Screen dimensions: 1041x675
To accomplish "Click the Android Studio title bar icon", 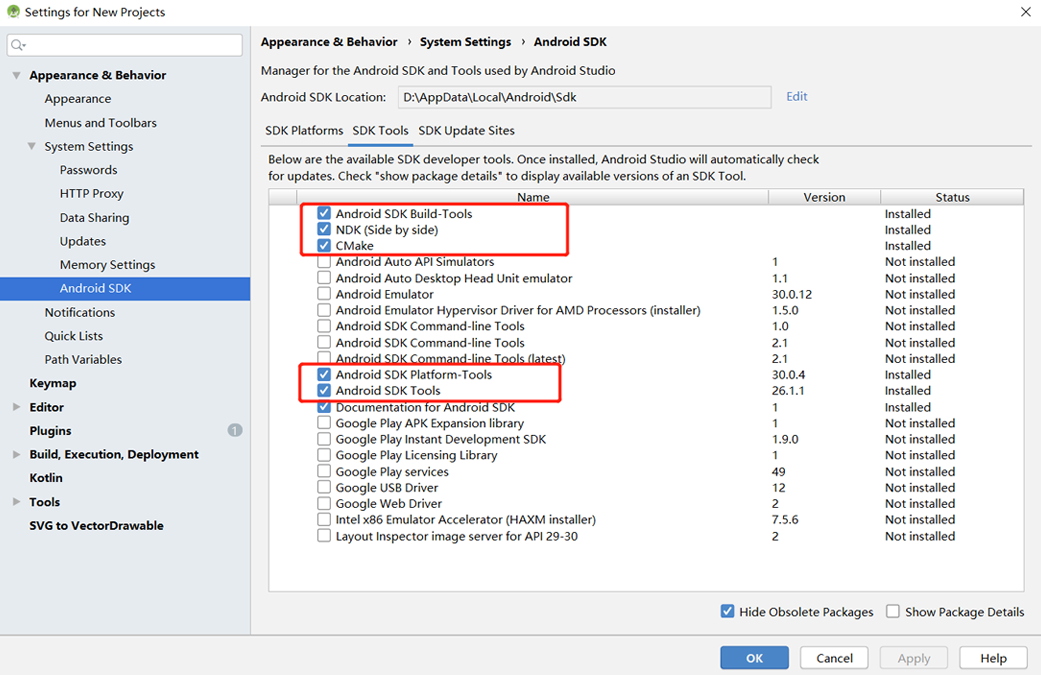I will point(11,12).
